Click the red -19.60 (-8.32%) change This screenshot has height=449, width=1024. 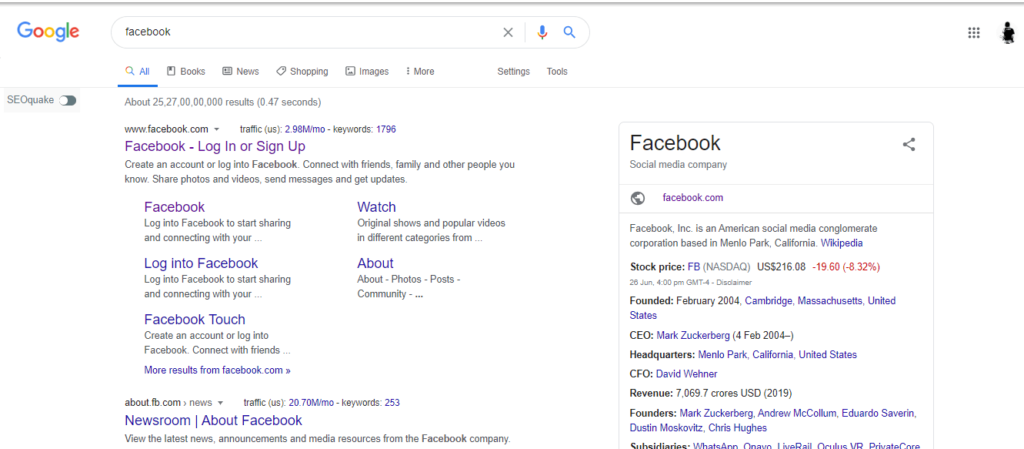[846, 267]
